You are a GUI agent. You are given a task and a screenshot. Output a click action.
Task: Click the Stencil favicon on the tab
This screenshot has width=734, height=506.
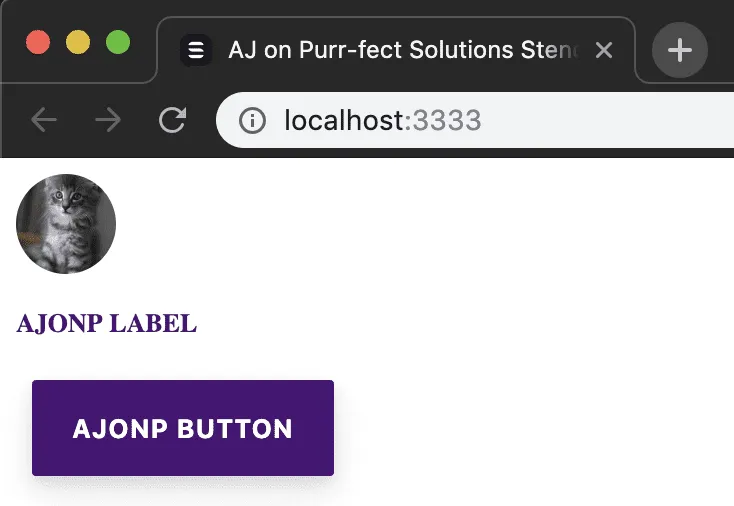[x=197, y=50]
